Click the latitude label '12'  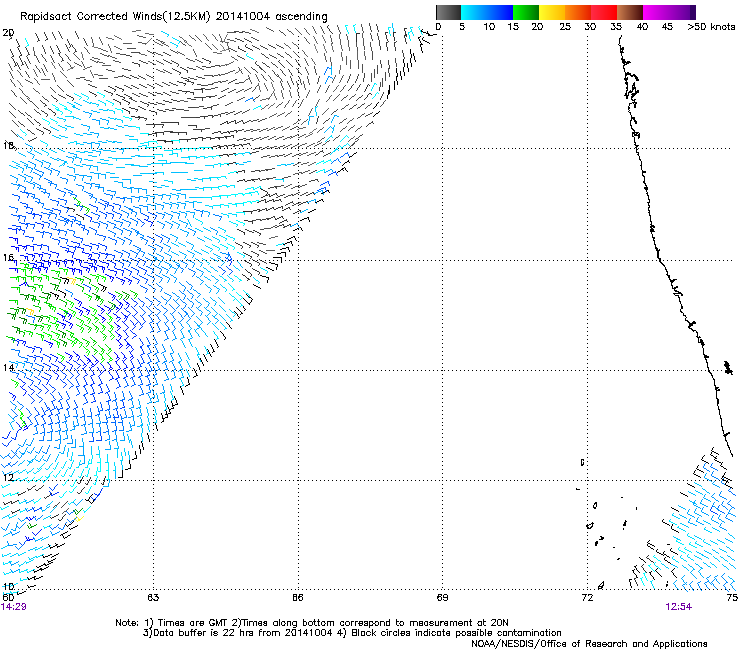pos(8,478)
